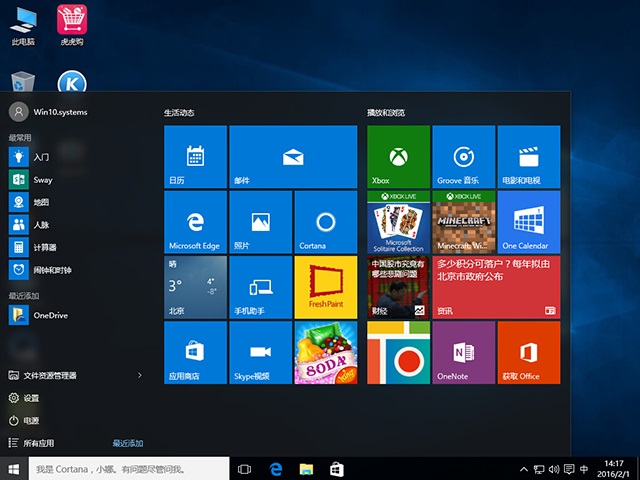Open 计算器 from the app list

coord(44,247)
